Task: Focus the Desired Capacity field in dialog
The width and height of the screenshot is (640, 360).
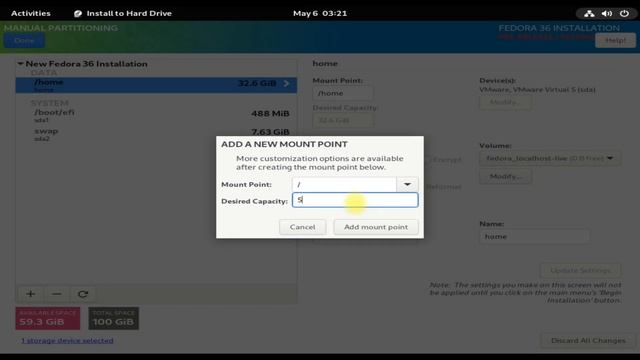Action: click(355, 200)
